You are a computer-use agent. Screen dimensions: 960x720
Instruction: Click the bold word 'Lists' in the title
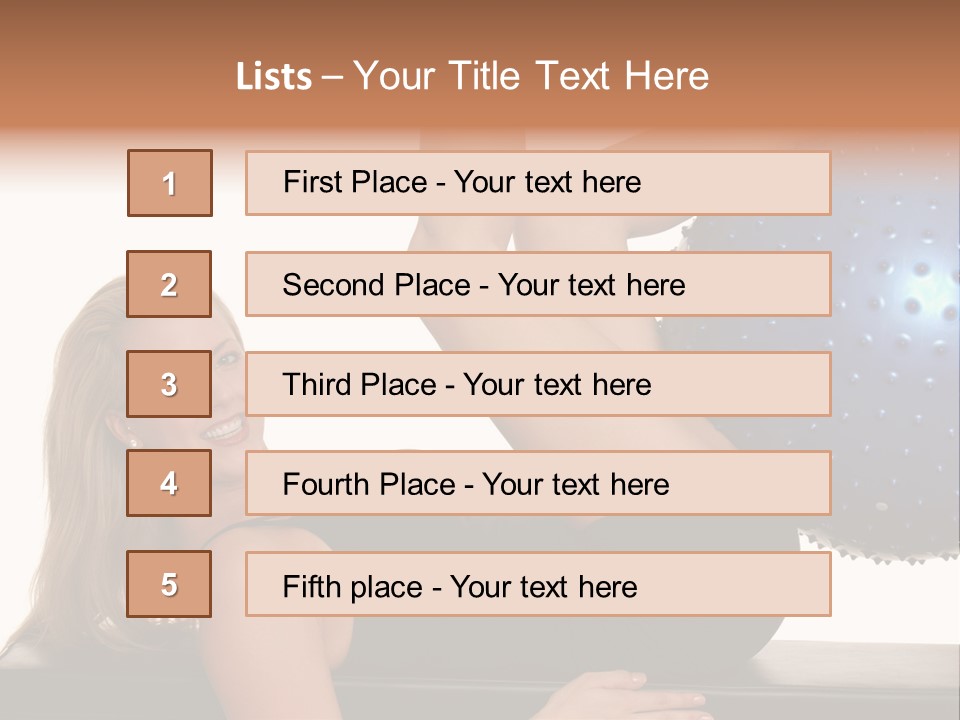pyautogui.click(x=273, y=77)
